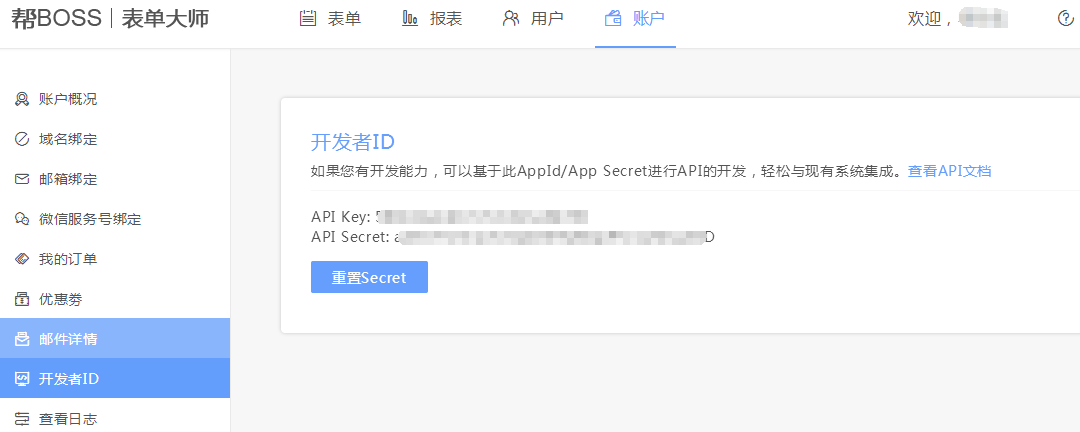Click the view log icon
Screen dimensions: 1080x432
[x=22, y=418]
